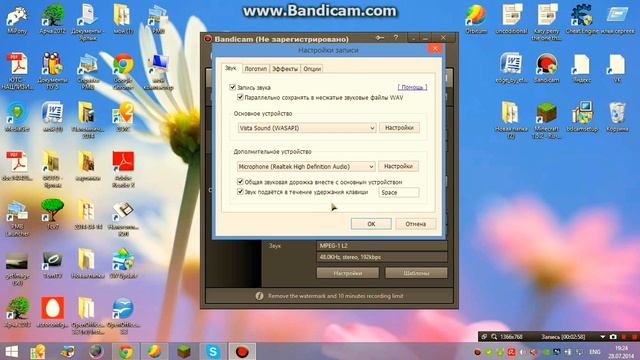Switch to the Звук tab
This screenshot has height=360, width=640.
pos(231,68)
